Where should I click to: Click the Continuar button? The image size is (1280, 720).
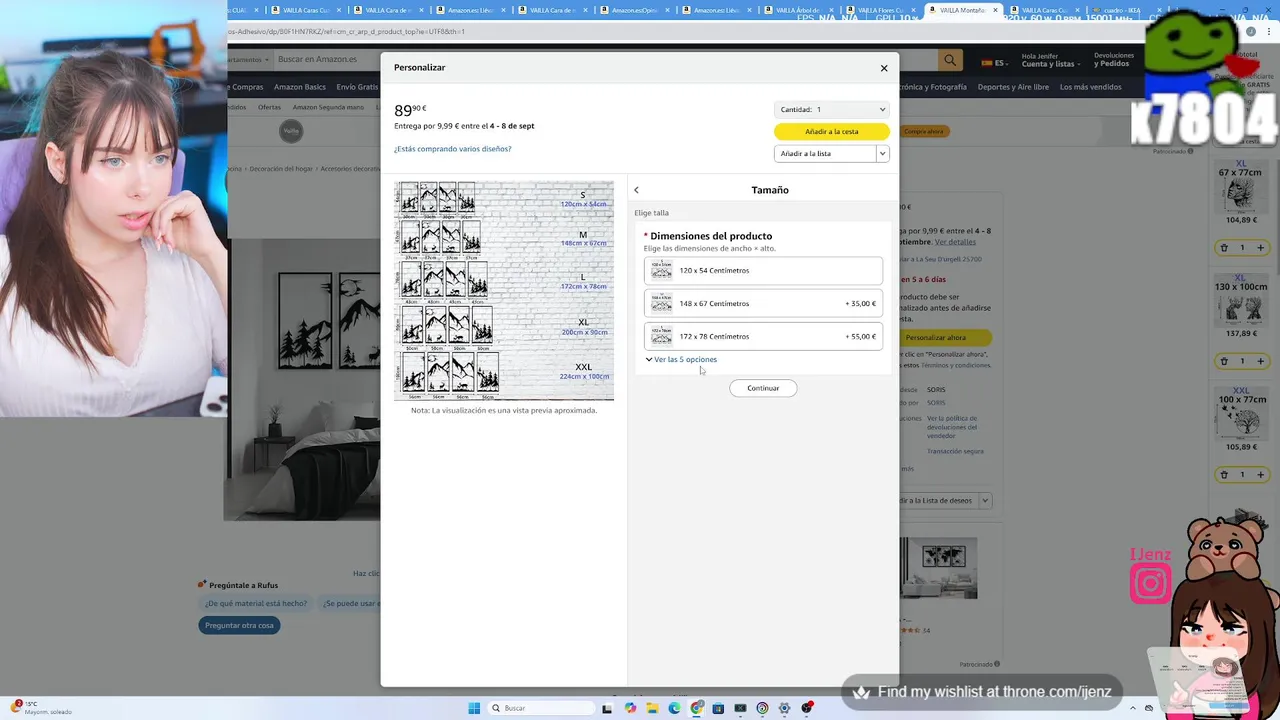coord(763,388)
